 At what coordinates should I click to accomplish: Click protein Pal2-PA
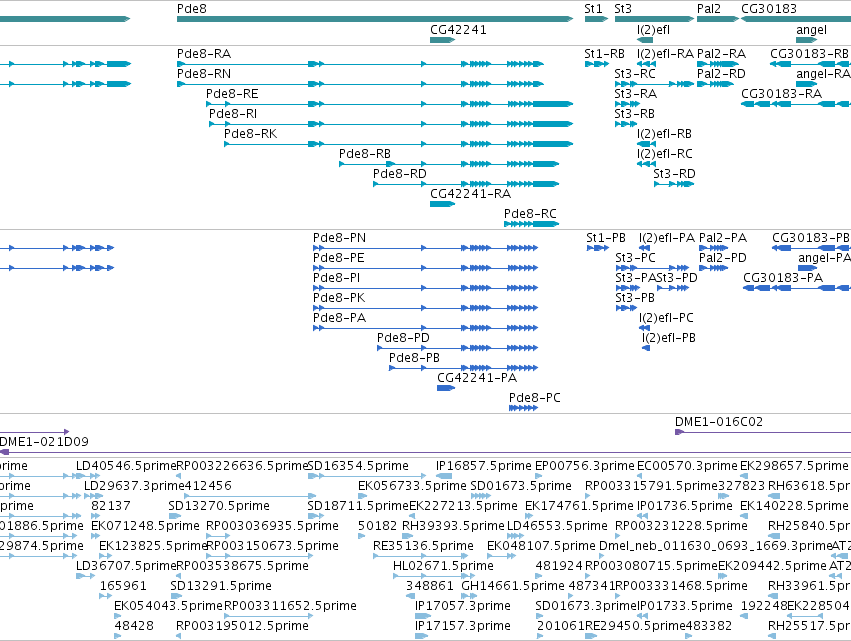pyautogui.click(x=714, y=248)
